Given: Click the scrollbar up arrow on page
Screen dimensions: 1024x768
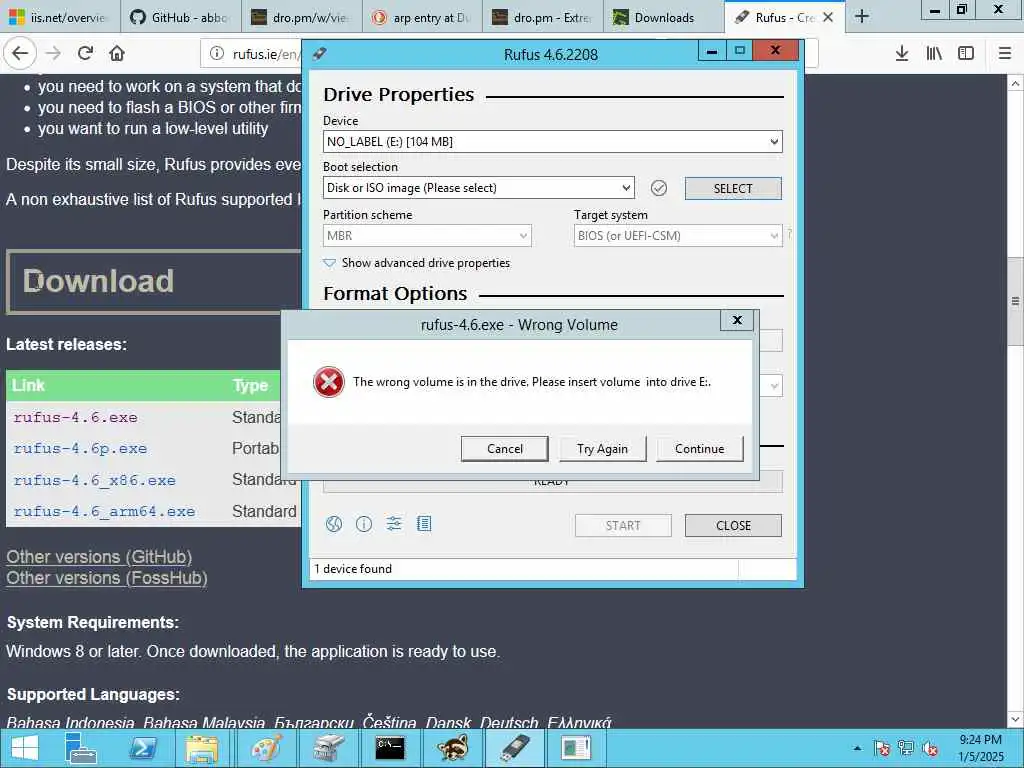Looking at the screenshot, I should click(1015, 84).
